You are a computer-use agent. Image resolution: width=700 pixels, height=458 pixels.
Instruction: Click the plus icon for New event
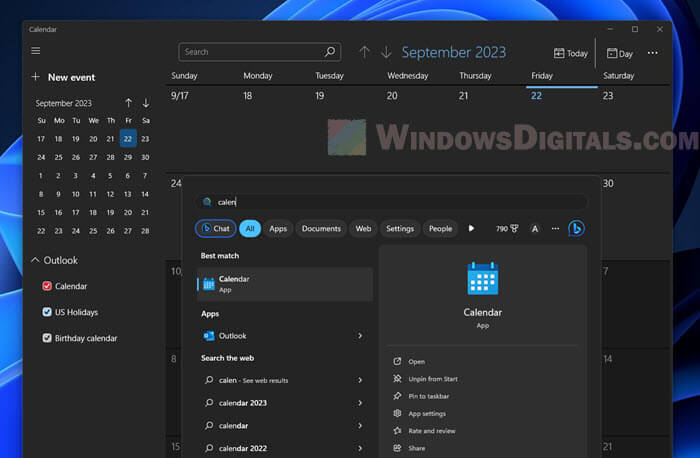tap(36, 77)
